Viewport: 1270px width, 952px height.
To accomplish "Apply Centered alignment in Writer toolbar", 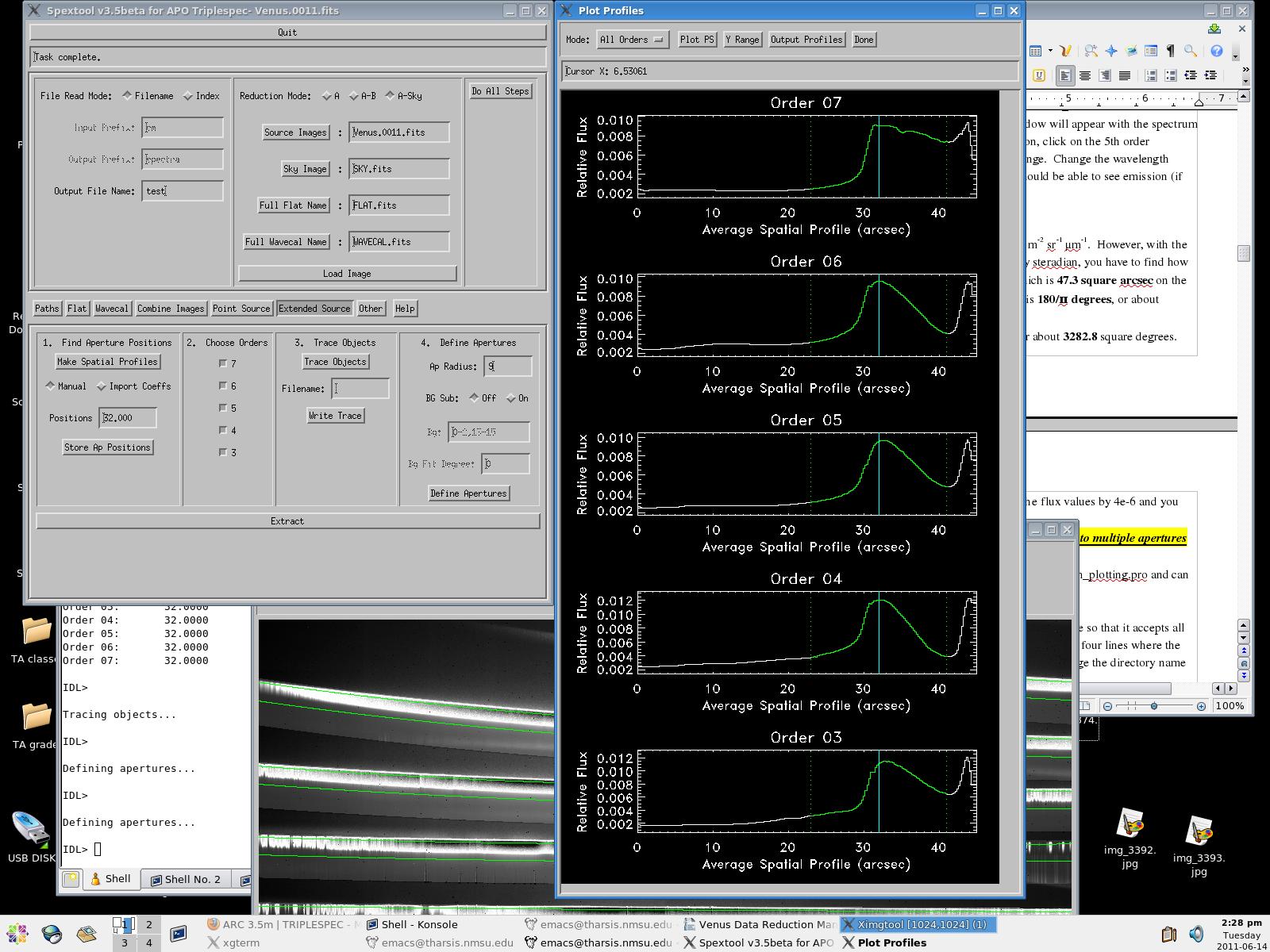I will (x=1085, y=75).
